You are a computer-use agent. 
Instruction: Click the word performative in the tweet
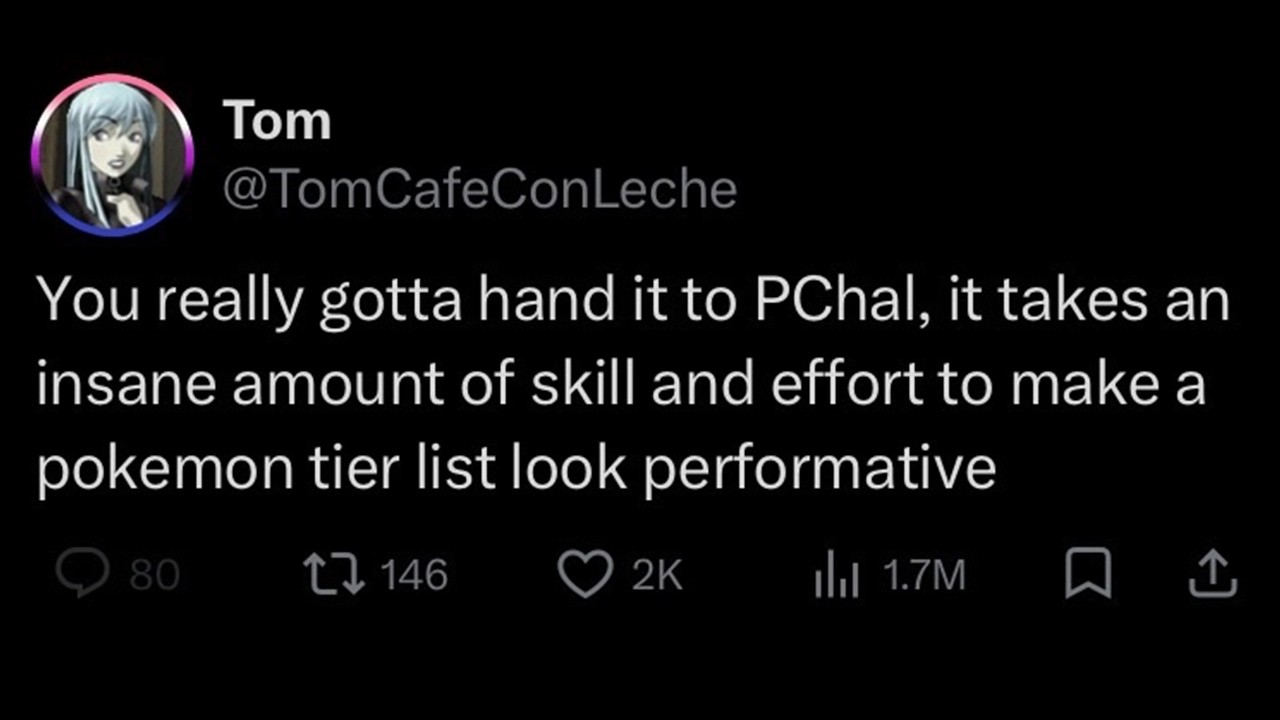point(819,469)
